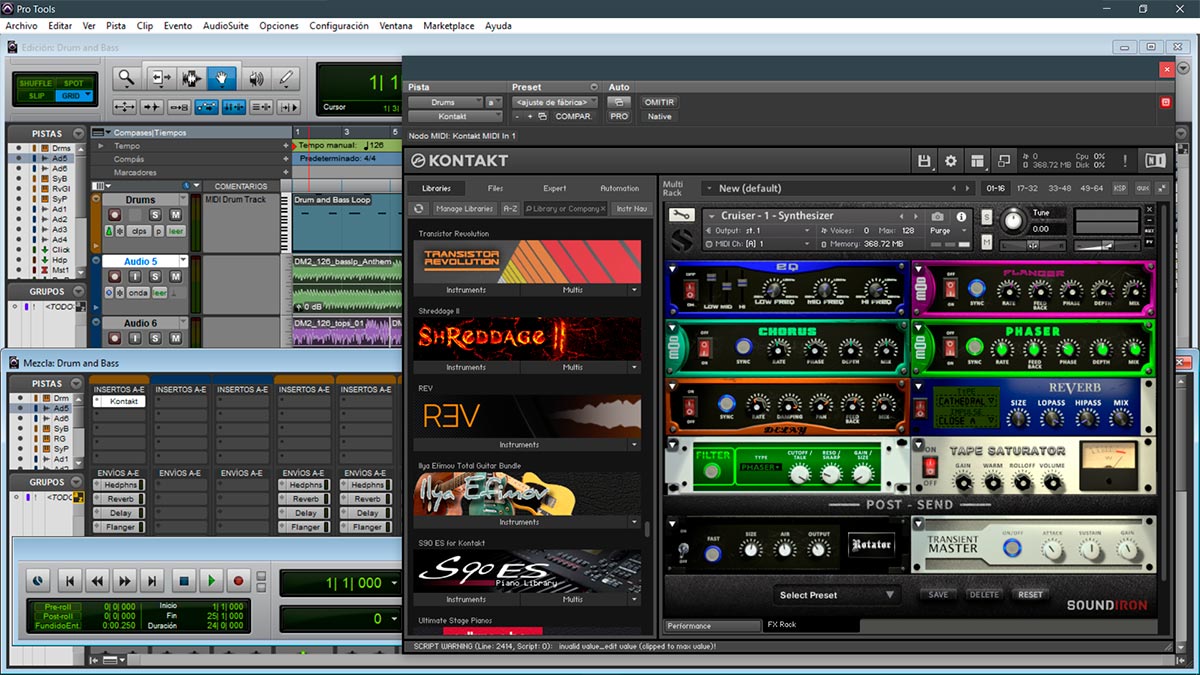1200x675 pixels.
Task: Click the Library or Company search field
Action: pyautogui.click(x=565, y=208)
